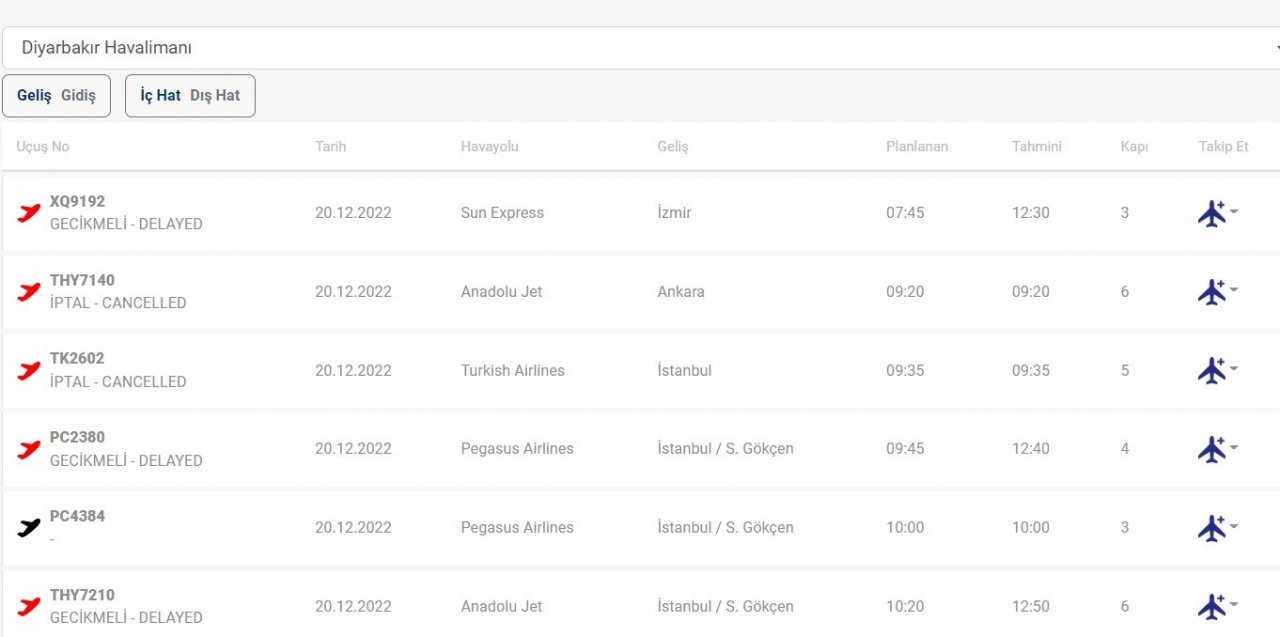The width and height of the screenshot is (1280, 637).
Task: Click the Tahmini column header
Action: click(x=1036, y=146)
